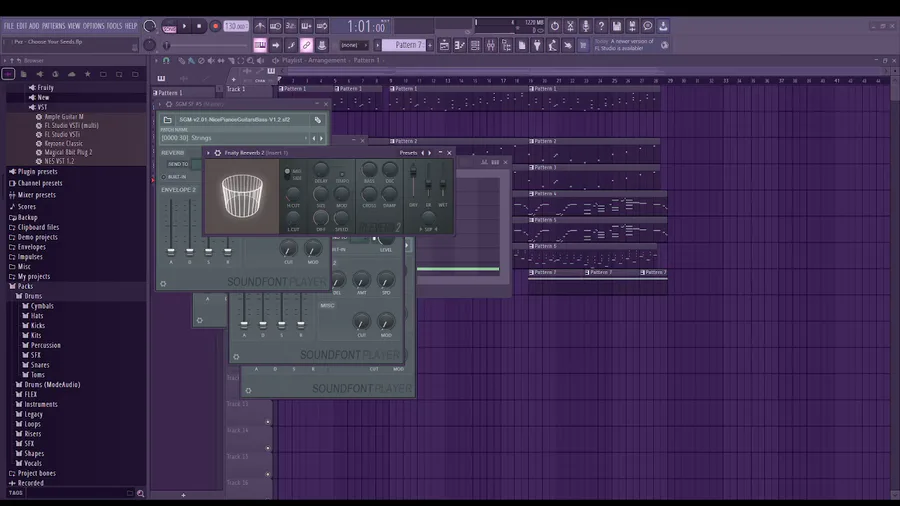900x506 pixels.
Task: Click the browser search magnifier icon
Action: coord(141,493)
